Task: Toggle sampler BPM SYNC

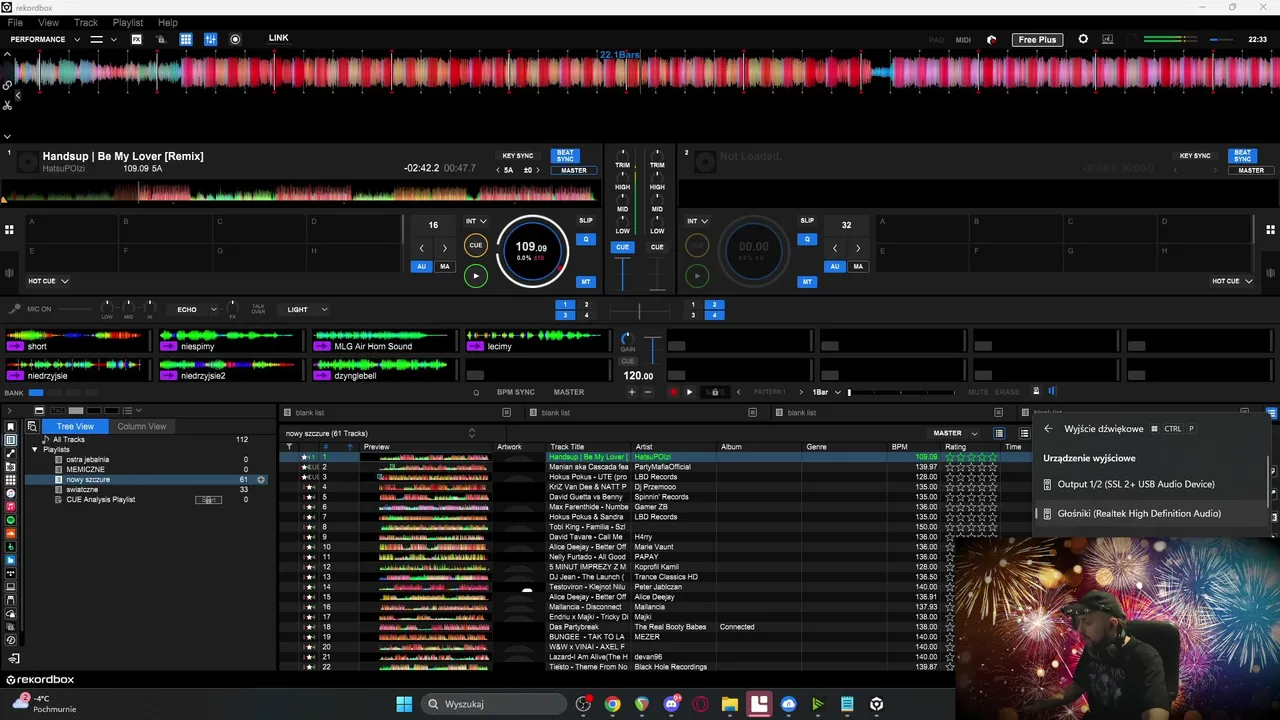Action: pyautogui.click(x=516, y=392)
